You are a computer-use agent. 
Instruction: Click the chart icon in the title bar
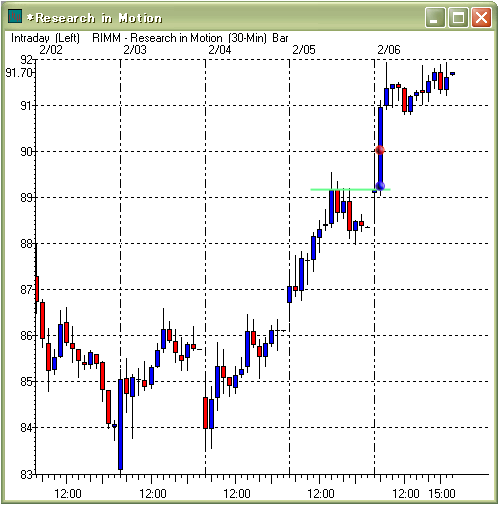coord(15,16)
